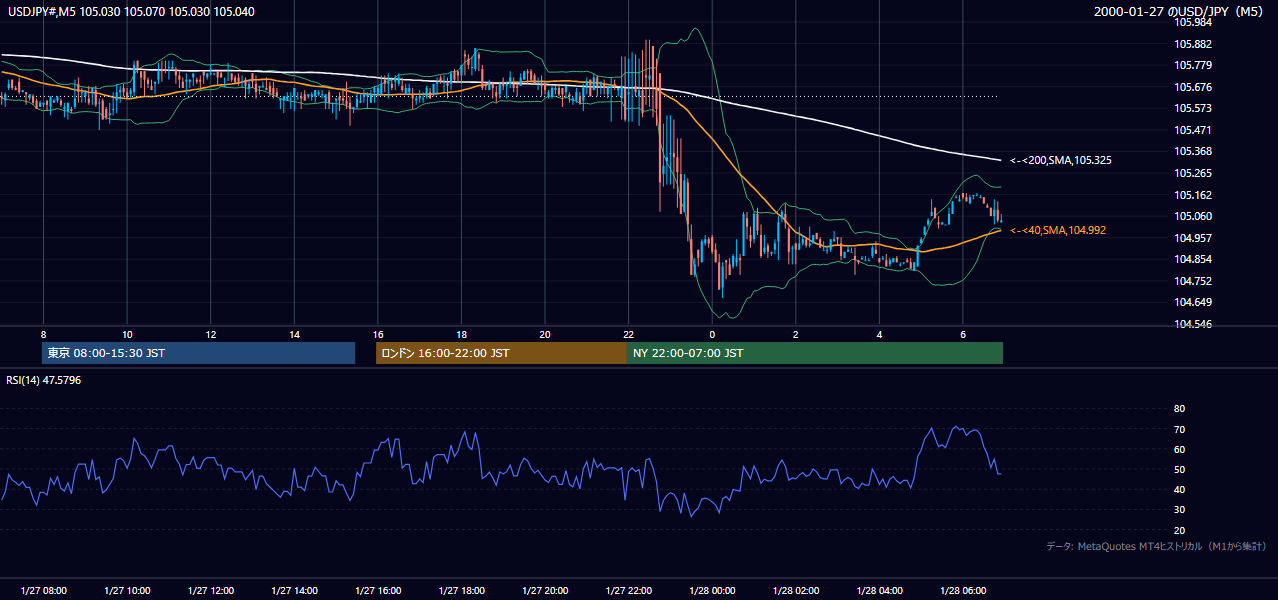Click hour label 10 under price chart
Viewport: 1278px width, 600px height.
pos(127,334)
